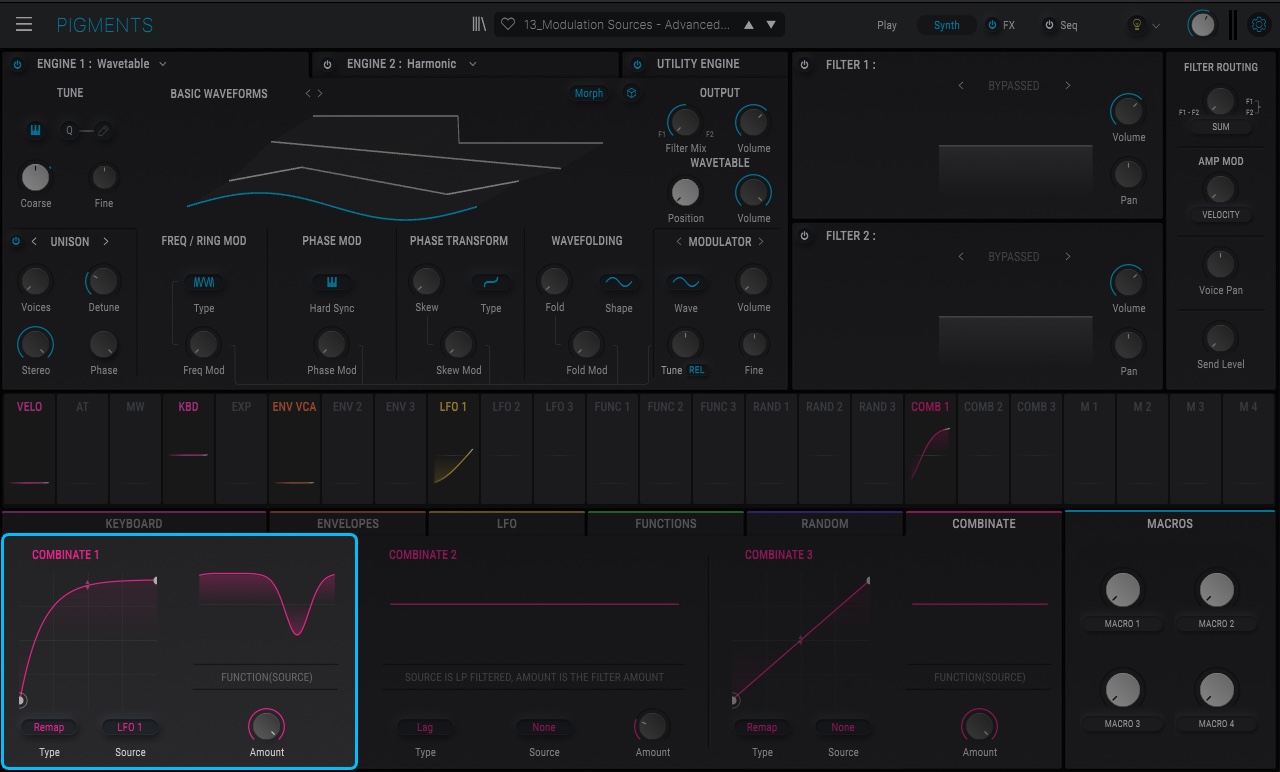The image size is (1280, 772).
Task: Select next wavetable beside Basic Waveforms
Action: click(x=320, y=94)
